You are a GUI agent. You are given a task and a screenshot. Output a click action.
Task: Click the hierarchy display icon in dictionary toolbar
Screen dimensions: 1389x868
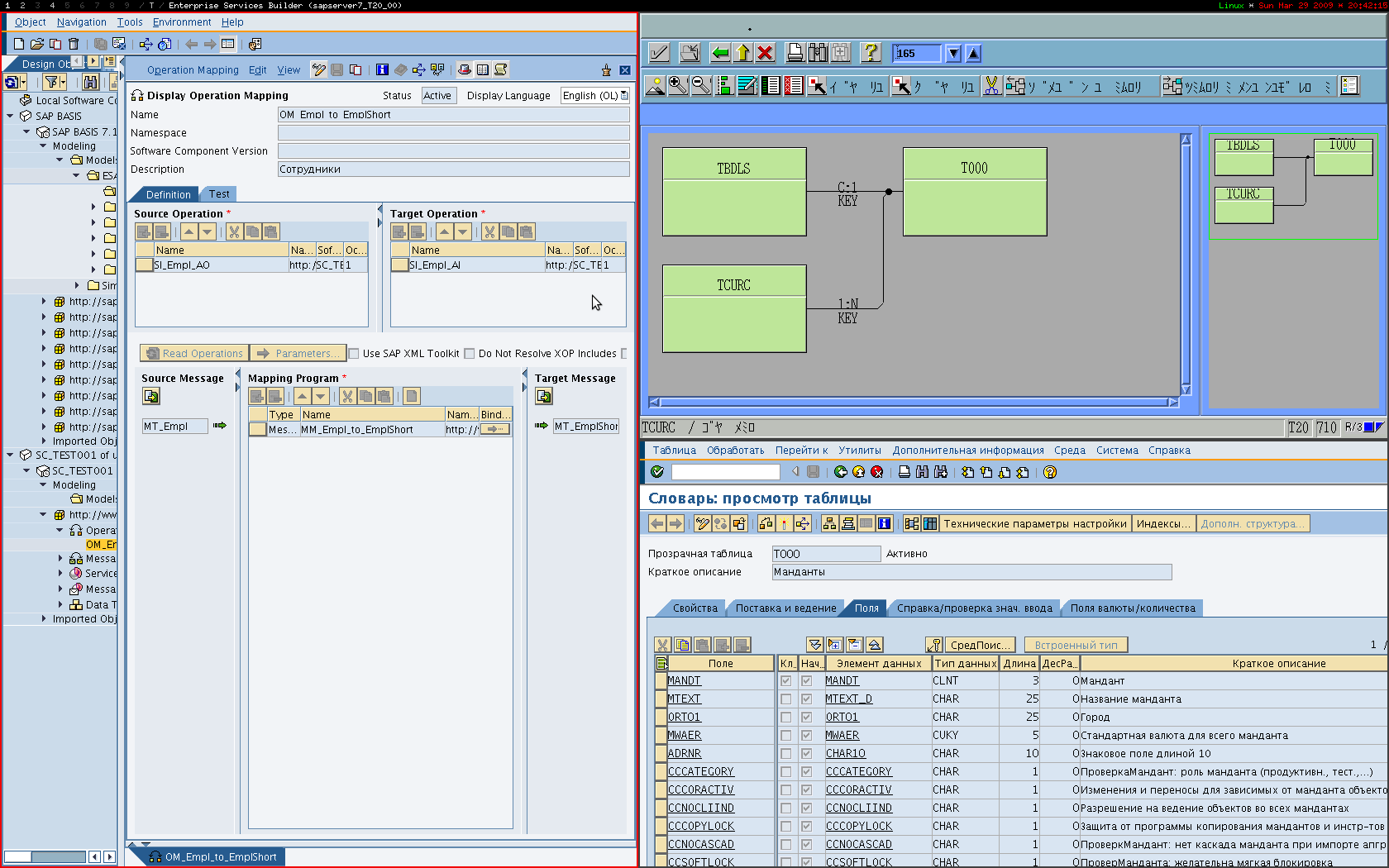click(829, 523)
